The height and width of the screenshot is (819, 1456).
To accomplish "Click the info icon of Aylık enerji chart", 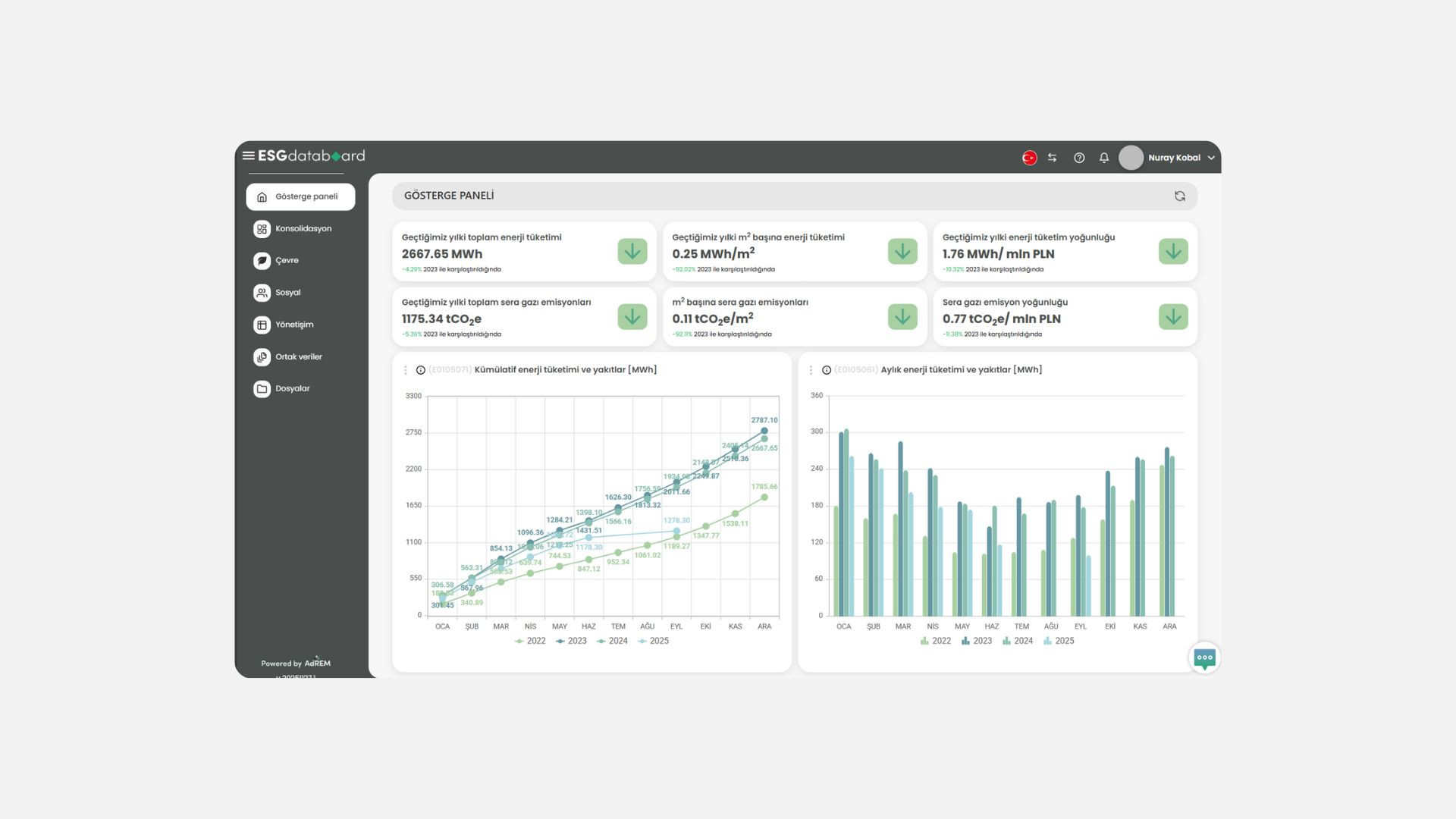I will coord(827,370).
